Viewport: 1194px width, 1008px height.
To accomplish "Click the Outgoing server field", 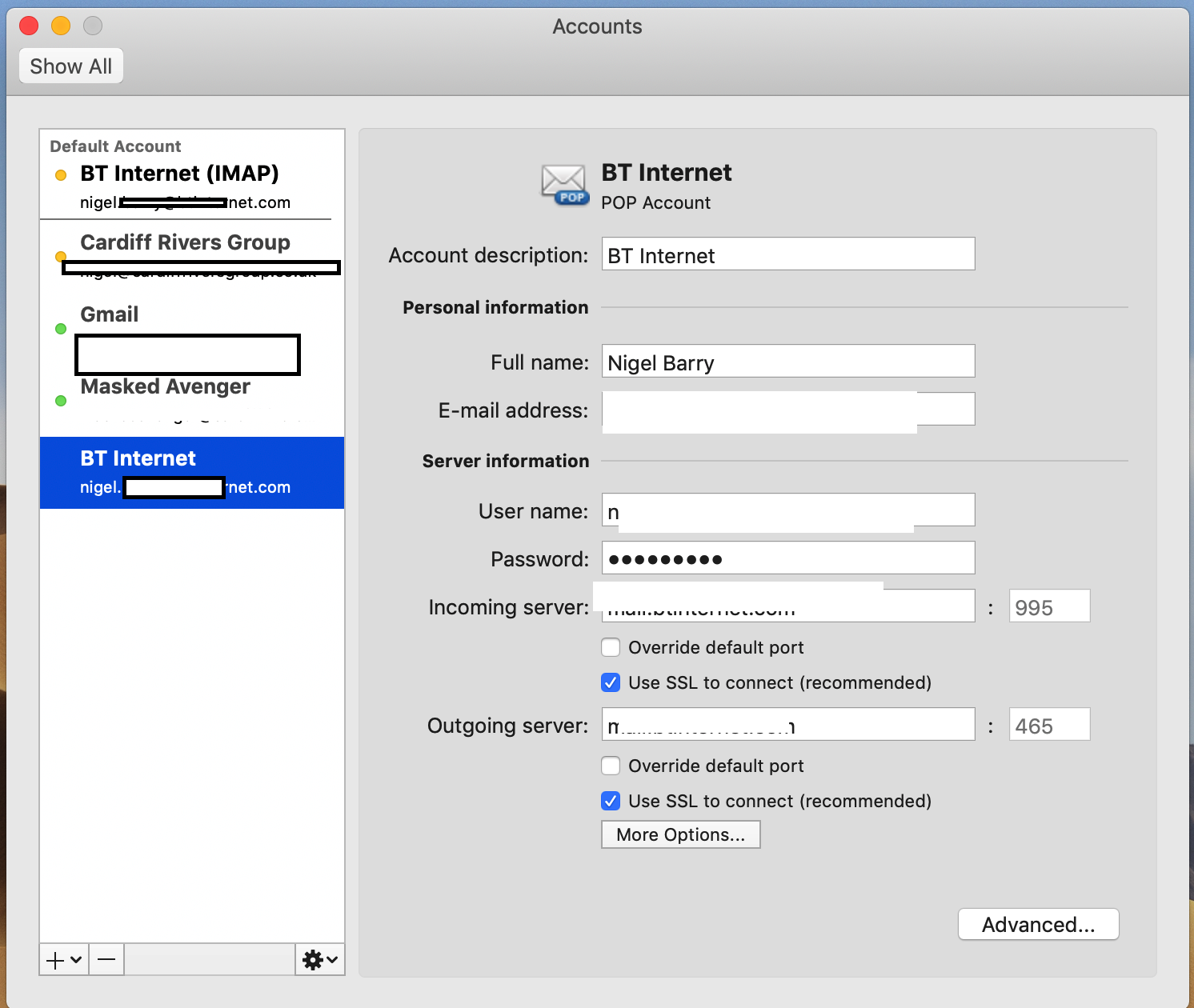I will point(788,725).
